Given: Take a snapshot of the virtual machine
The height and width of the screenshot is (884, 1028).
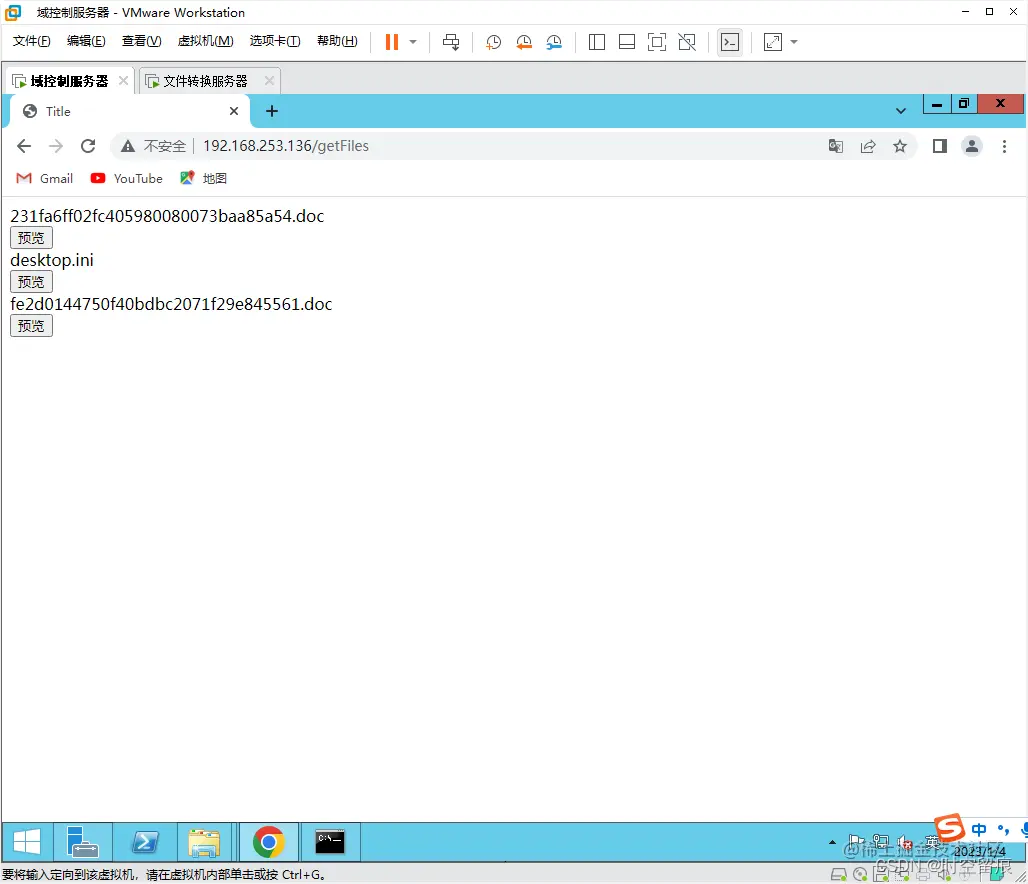Looking at the screenshot, I should coord(493,42).
